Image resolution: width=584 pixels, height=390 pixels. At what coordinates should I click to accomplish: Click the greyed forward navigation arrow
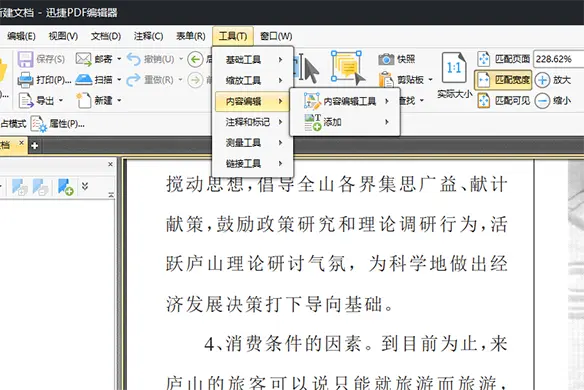[x=195, y=80]
